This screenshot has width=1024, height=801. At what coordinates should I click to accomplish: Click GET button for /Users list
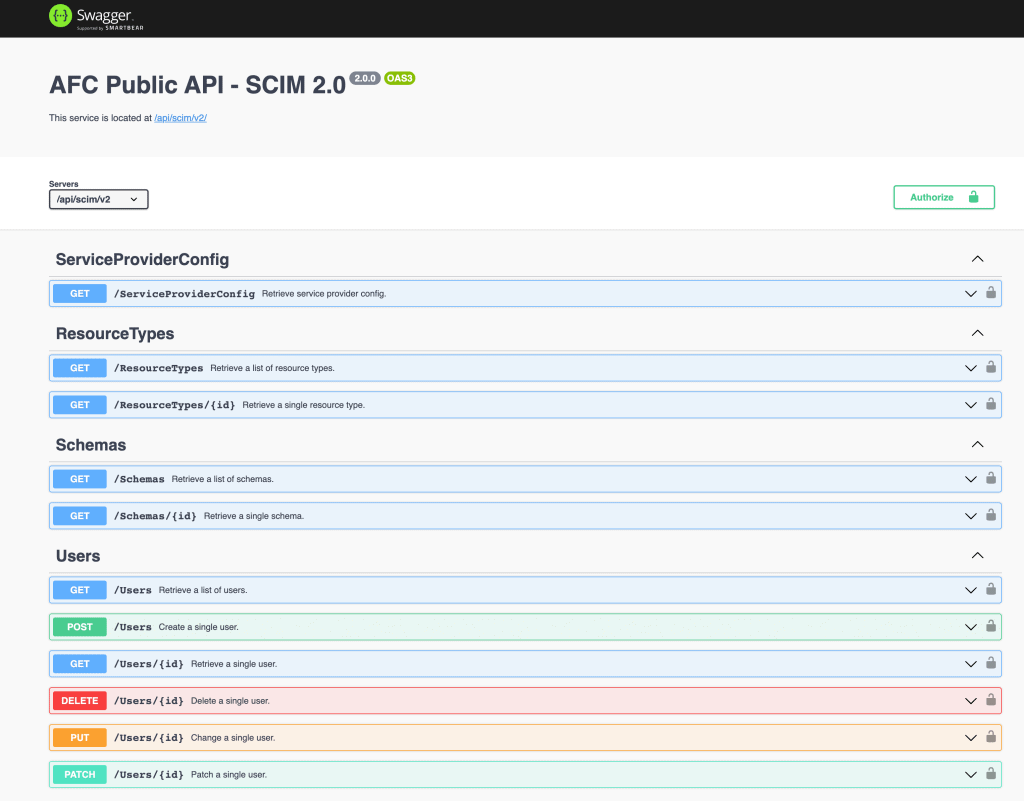coord(80,590)
